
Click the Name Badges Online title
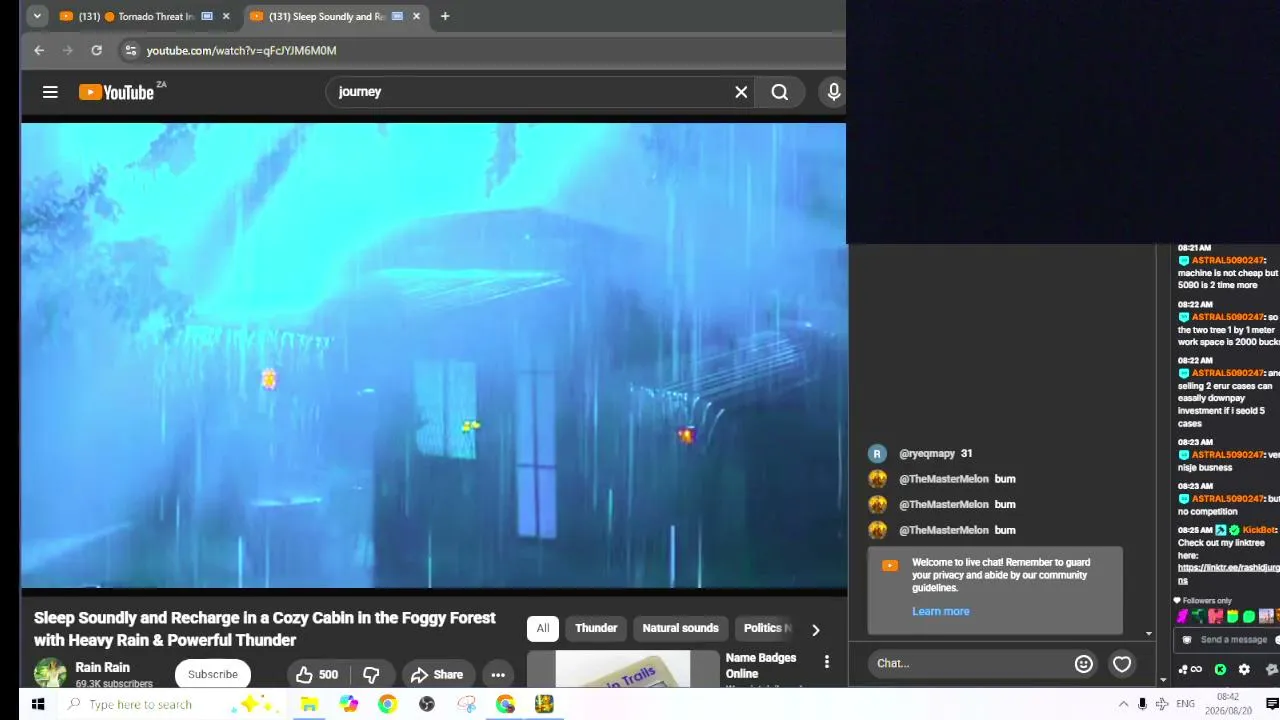(761, 665)
